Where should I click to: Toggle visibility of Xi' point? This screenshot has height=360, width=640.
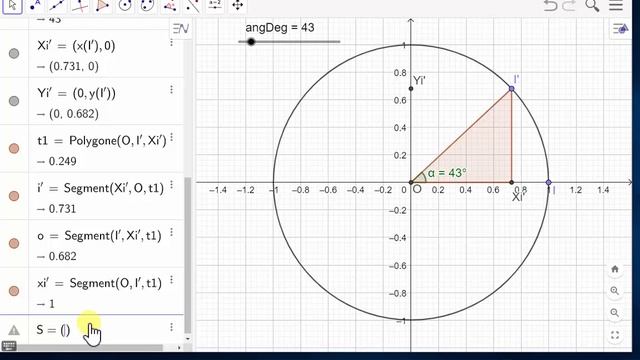(14, 53)
